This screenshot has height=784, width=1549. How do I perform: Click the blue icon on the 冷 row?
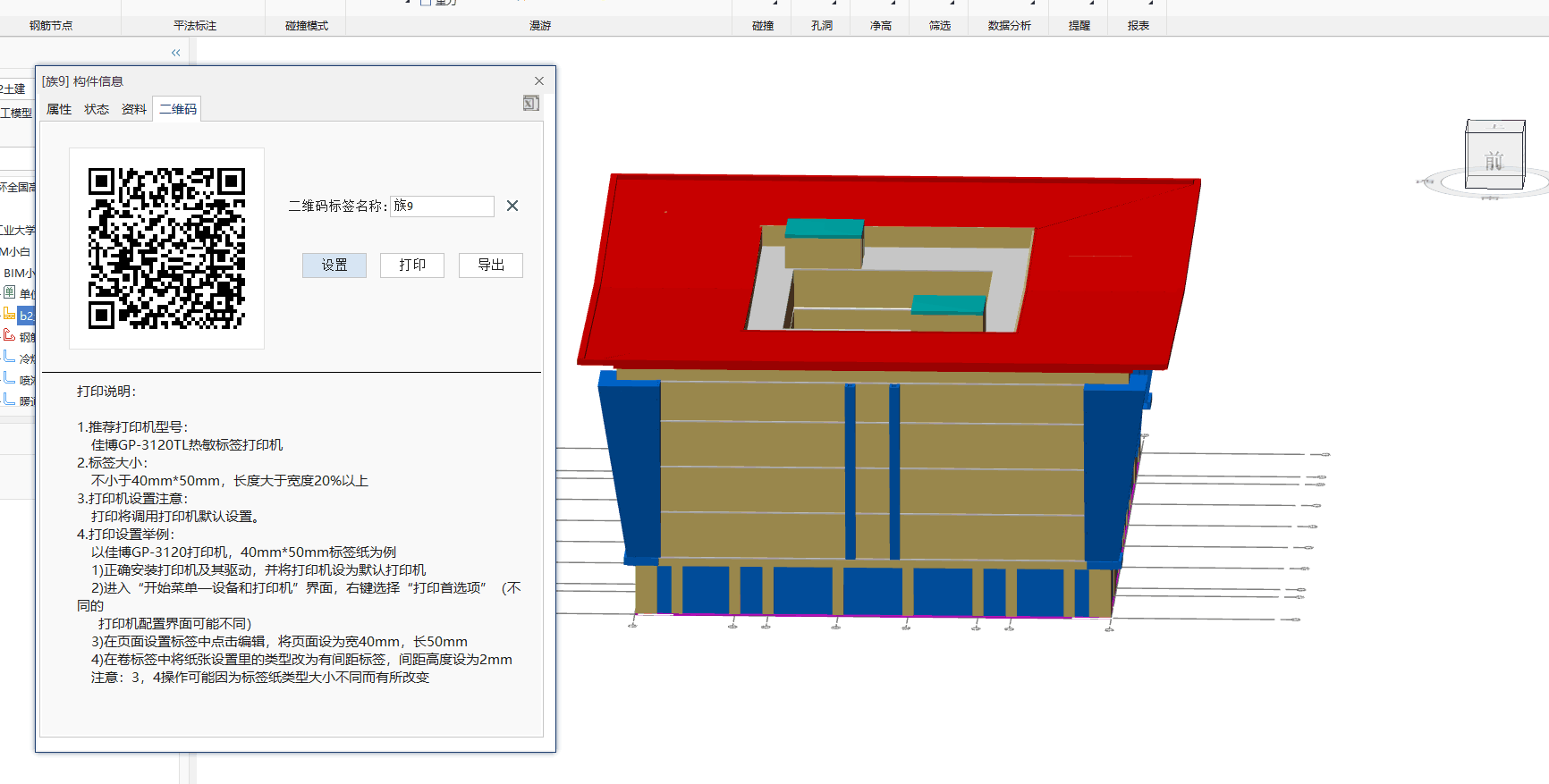pyautogui.click(x=9, y=357)
